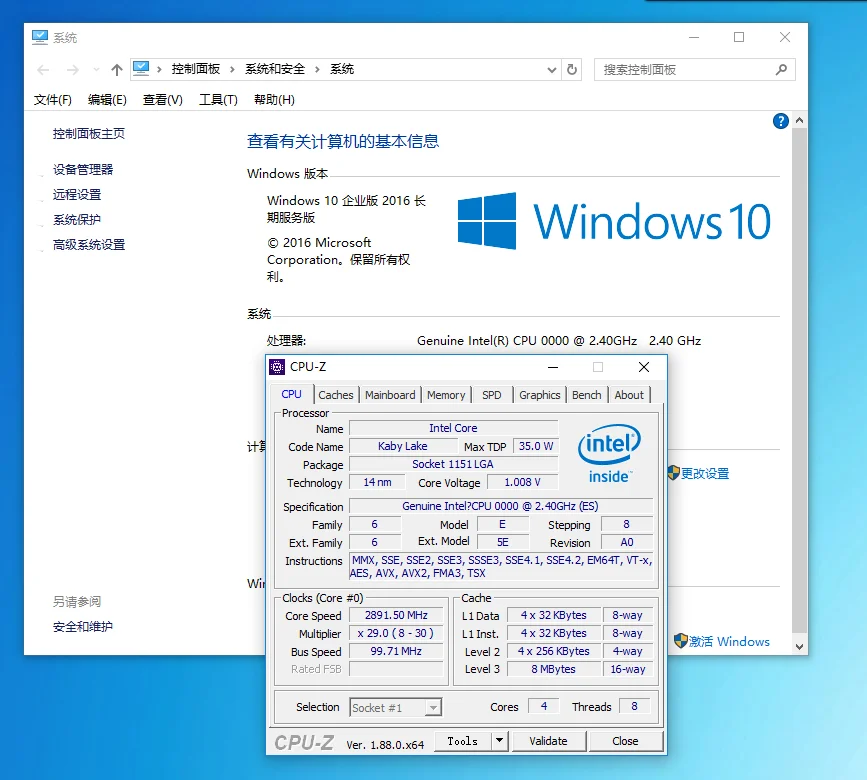
Task: Refresh the System control panel page
Action: point(572,70)
